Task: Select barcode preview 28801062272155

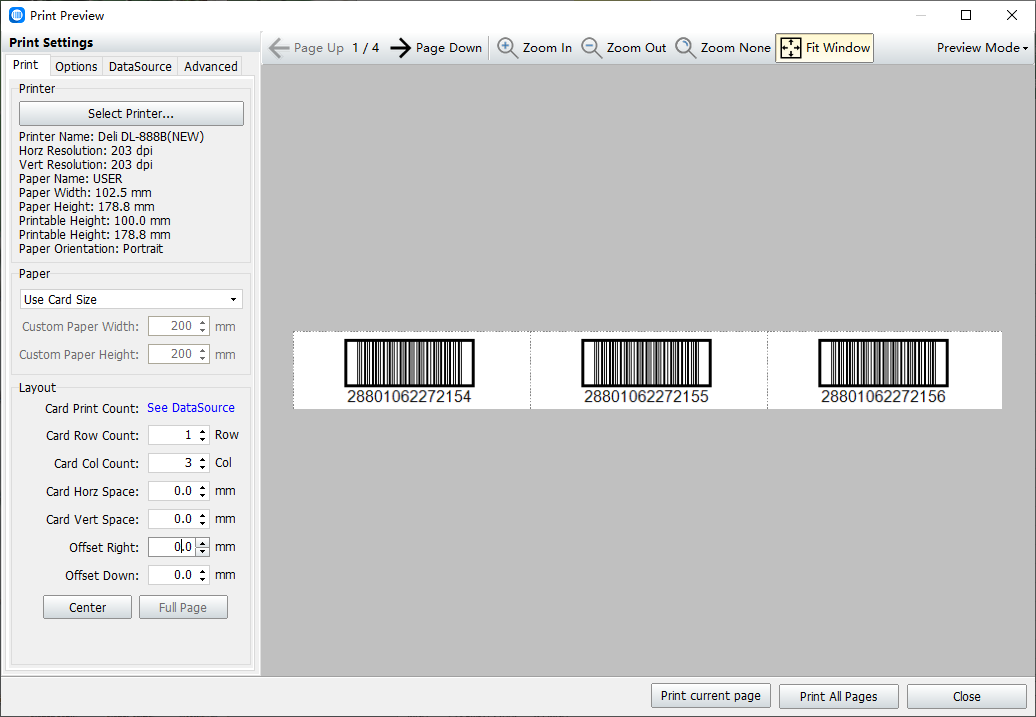Action: click(x=646, y=371)
